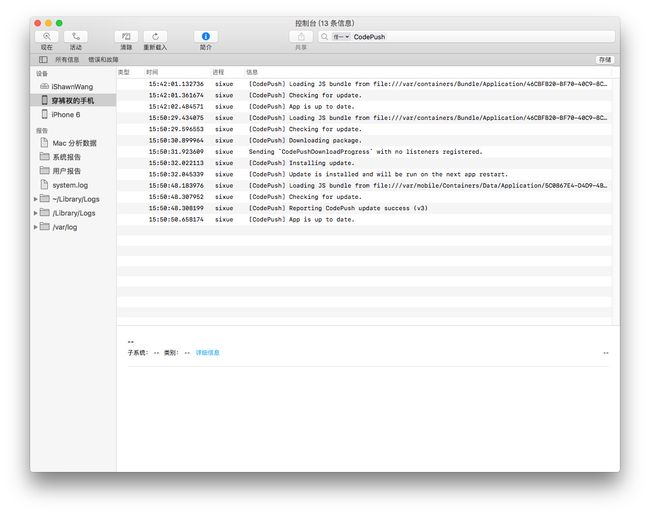Click the 共享 (Share) toolbar icon
650x515 pixels.
[x=301, y=36]
